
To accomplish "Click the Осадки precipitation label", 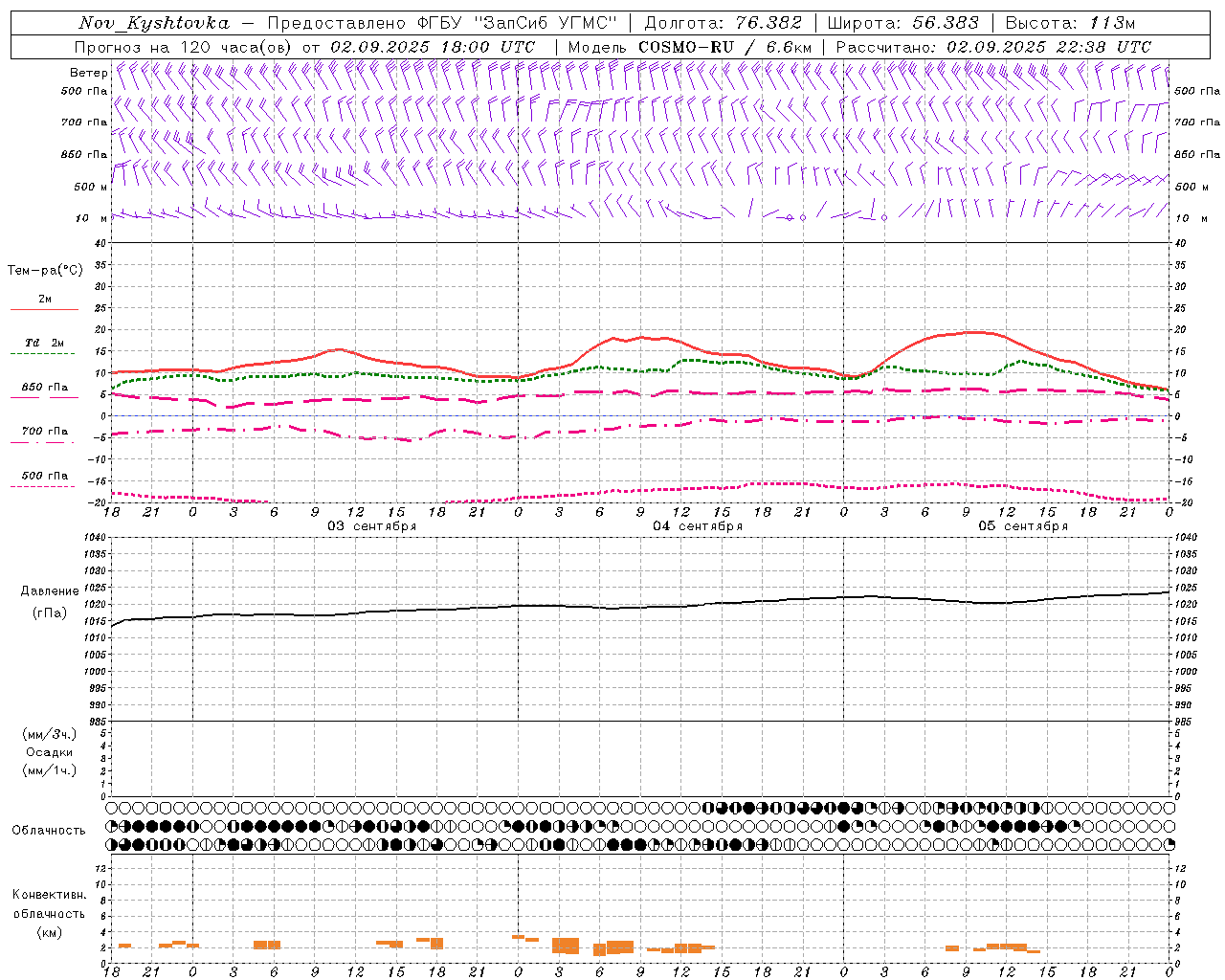I will pyautogui.click(x=49, y=752).
